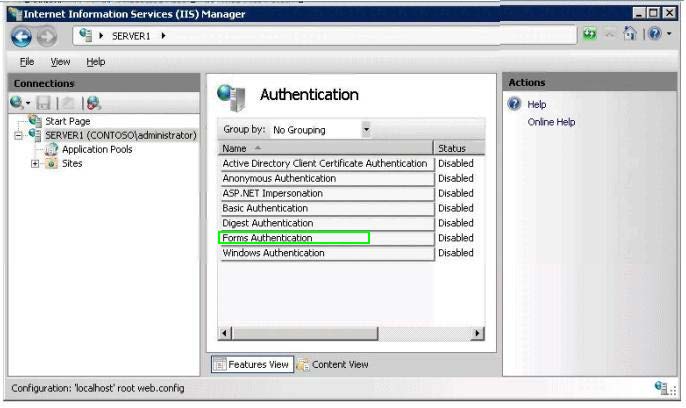Switch to the Features View tab
686x408 pixels.
click(x=252, y=364)
